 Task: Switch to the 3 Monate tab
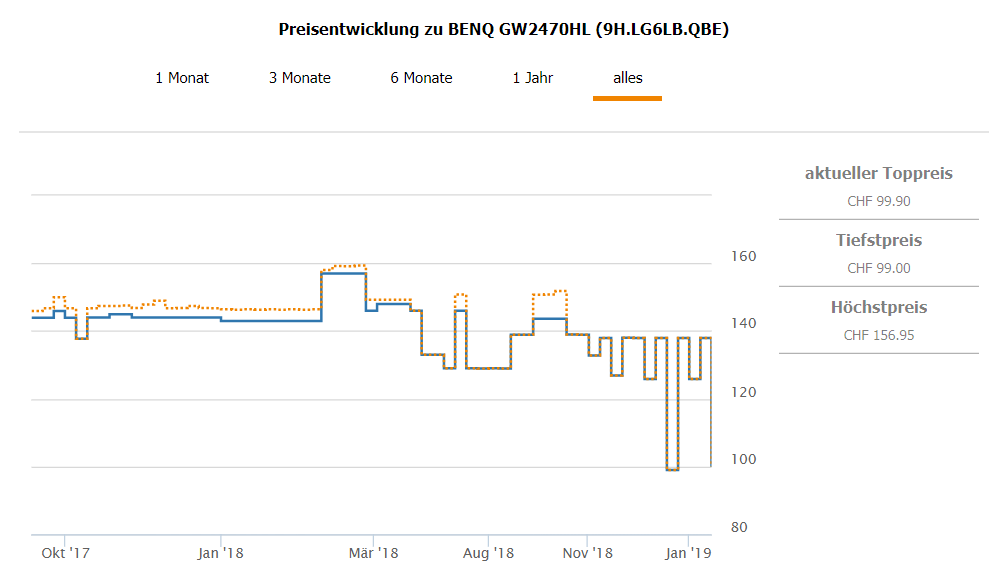pyautogui.click(x=299, y=78)
